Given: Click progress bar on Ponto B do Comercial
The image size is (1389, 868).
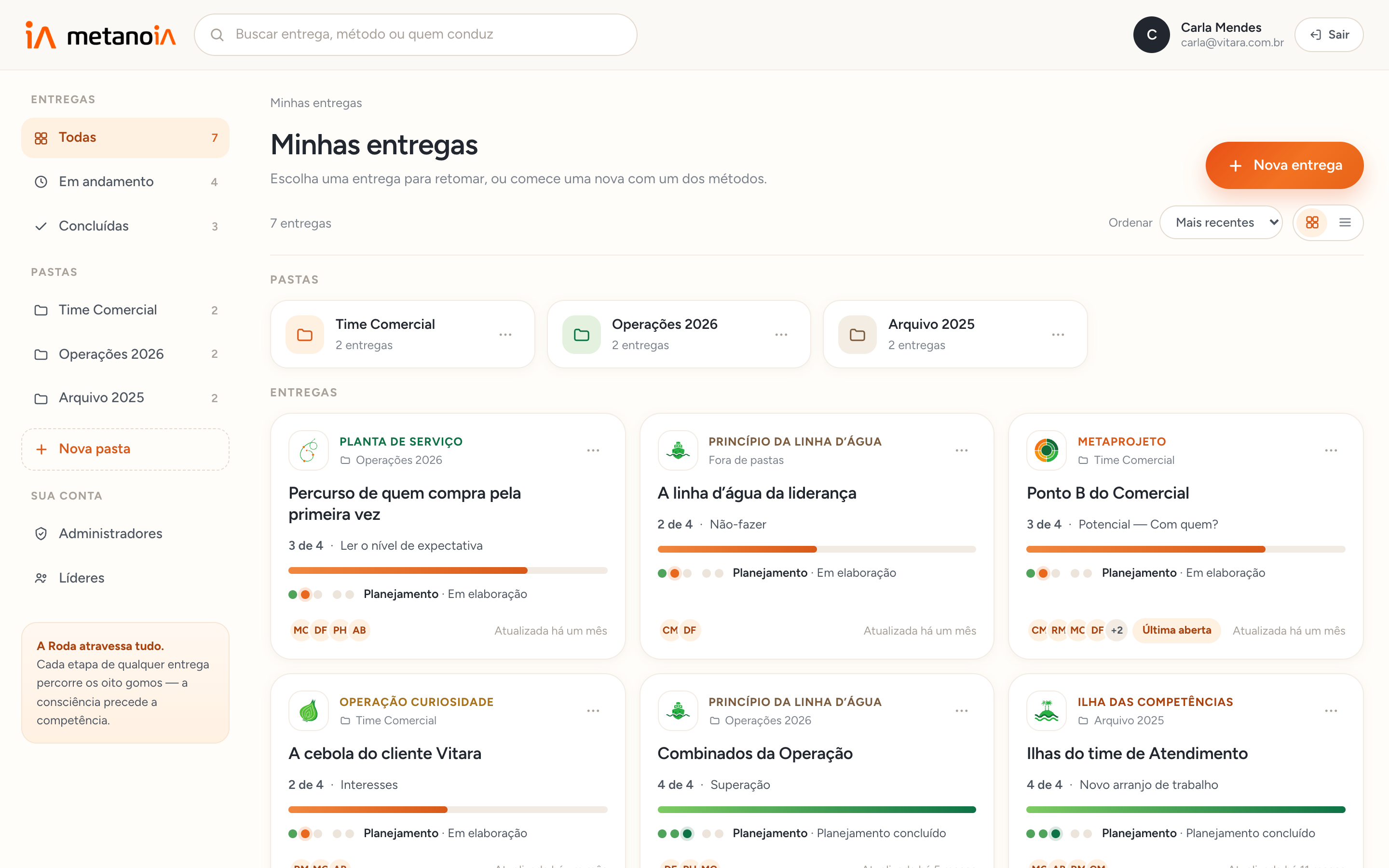Looking at the screenshot, I should 1186,549.
